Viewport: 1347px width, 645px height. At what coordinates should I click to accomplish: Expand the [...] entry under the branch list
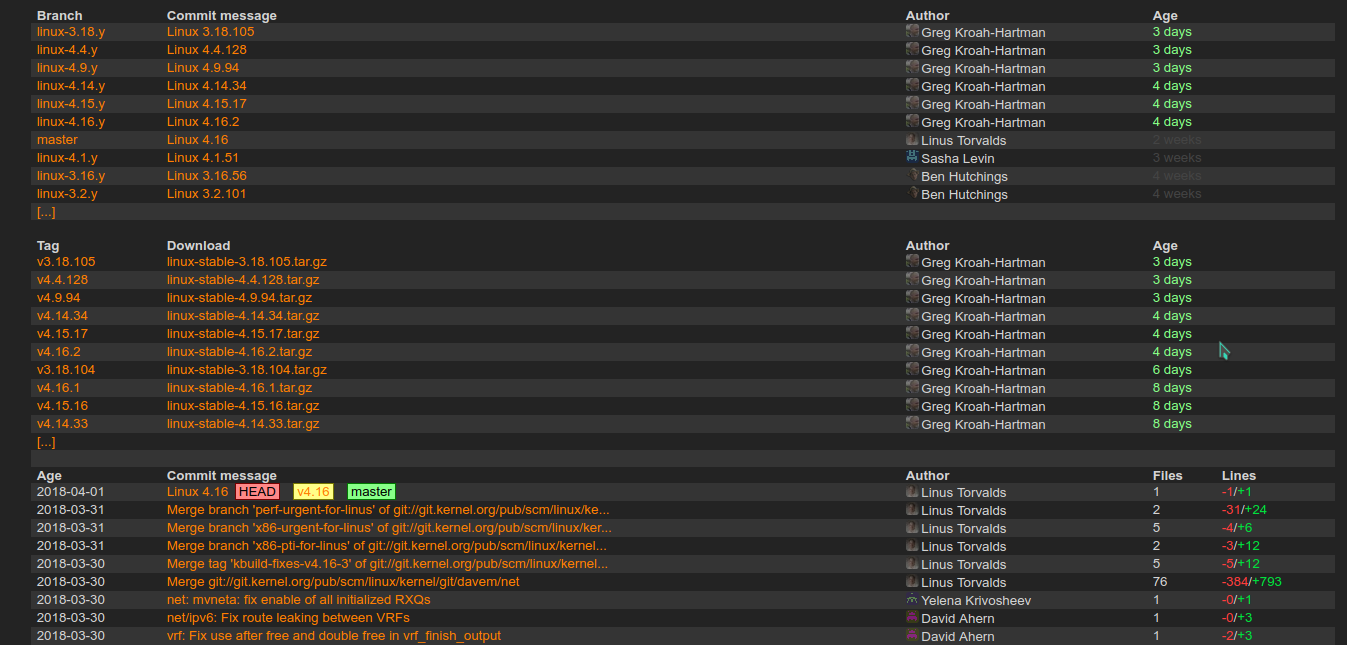(x=45, y=211)
